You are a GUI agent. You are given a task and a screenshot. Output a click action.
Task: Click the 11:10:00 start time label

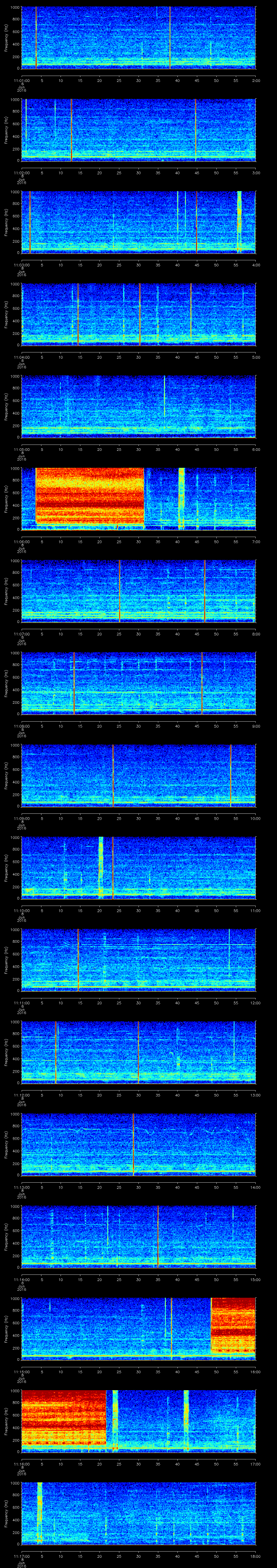click(x=21, y=910)
